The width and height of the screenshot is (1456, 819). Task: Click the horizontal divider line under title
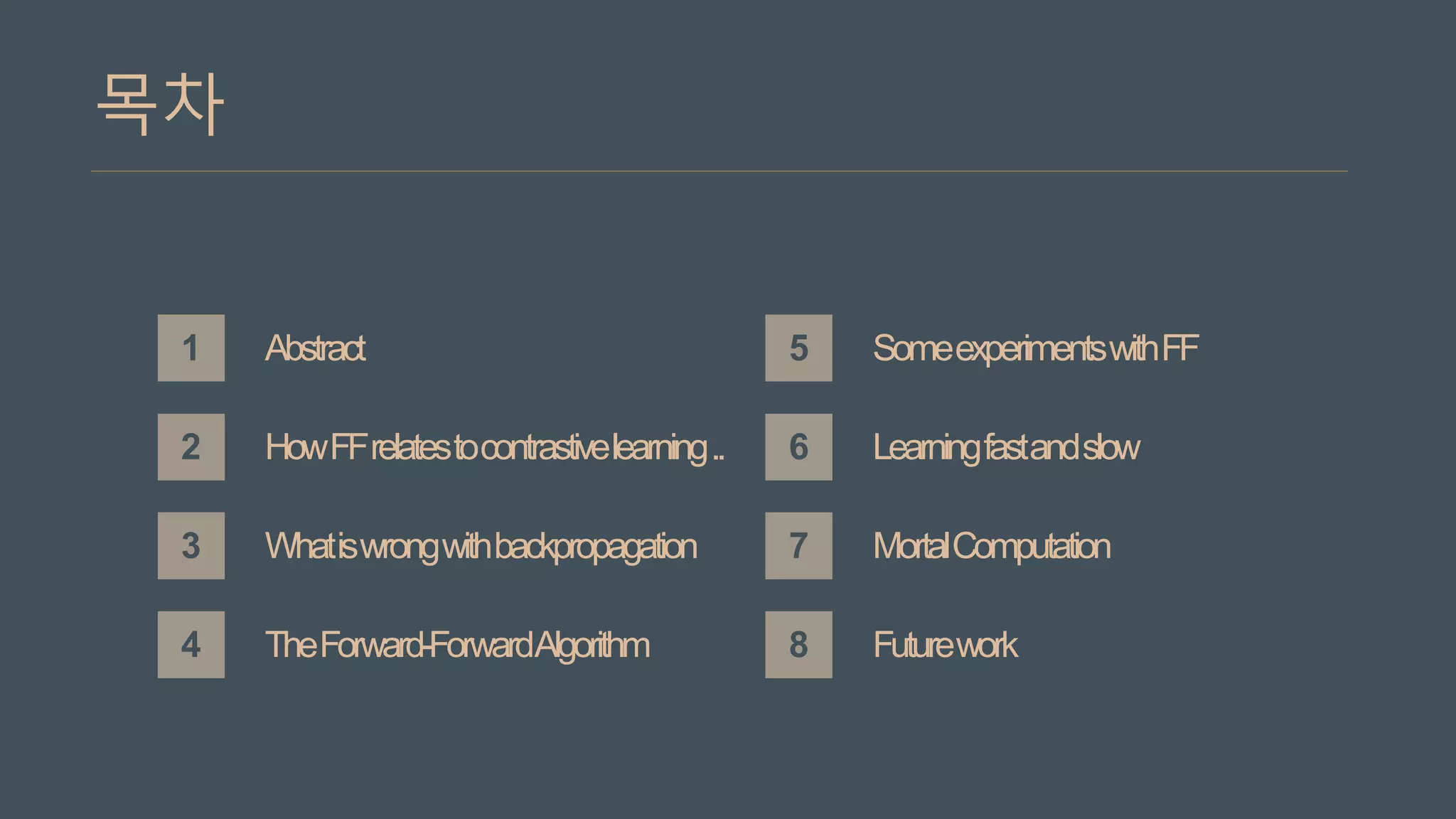coord(719,171)
